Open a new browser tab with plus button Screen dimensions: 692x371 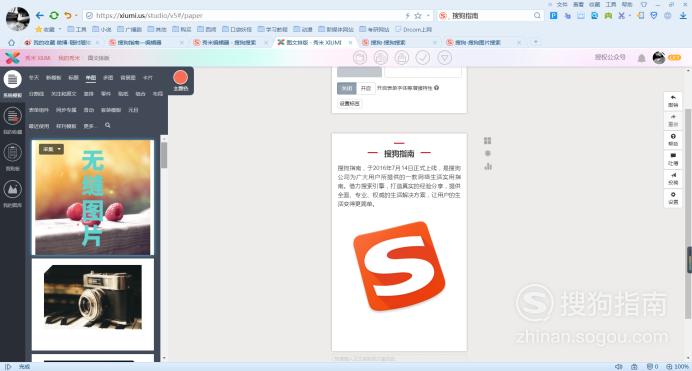point(536,42)
